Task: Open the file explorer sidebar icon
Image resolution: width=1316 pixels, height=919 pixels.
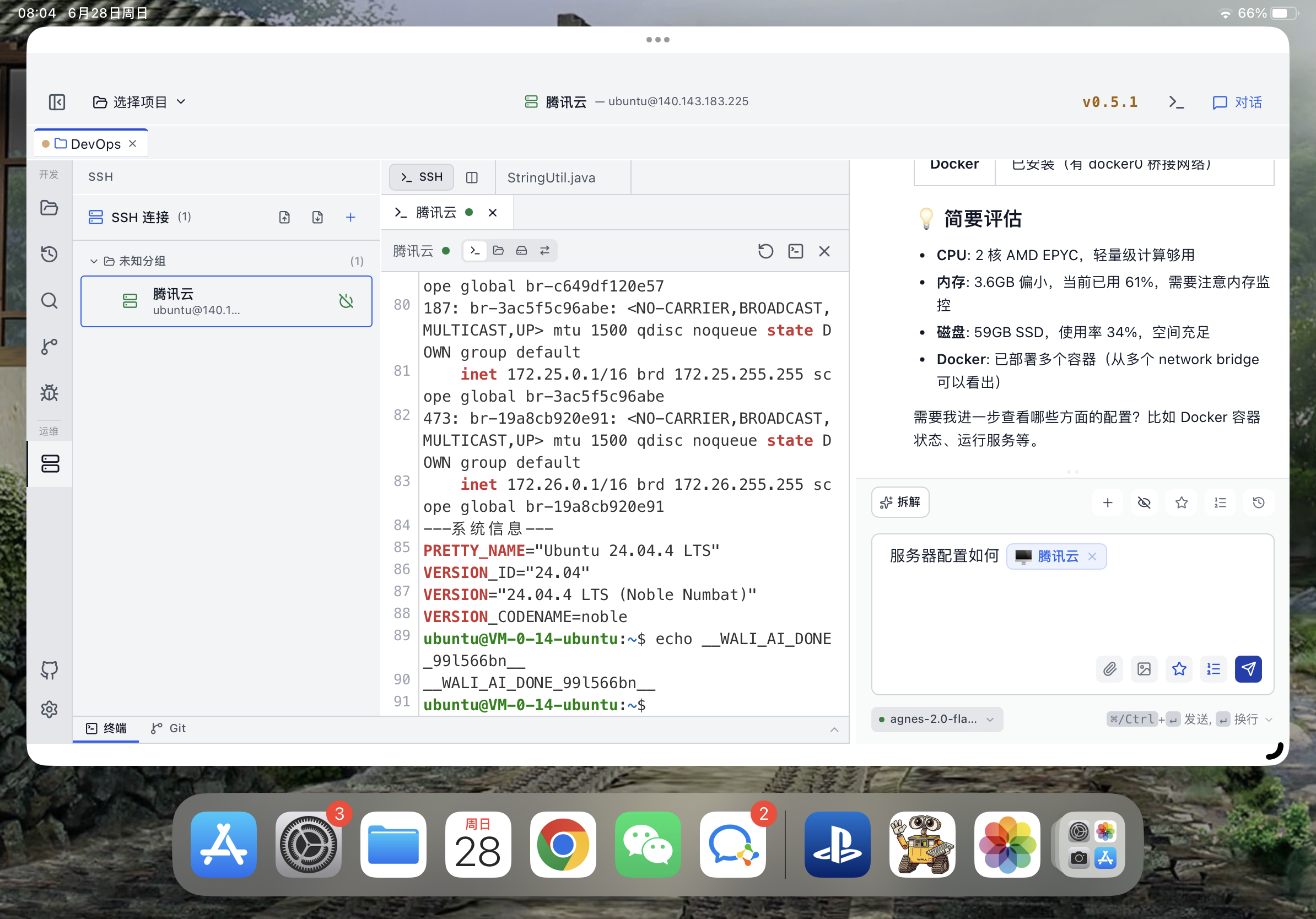Action: point(49,207)
